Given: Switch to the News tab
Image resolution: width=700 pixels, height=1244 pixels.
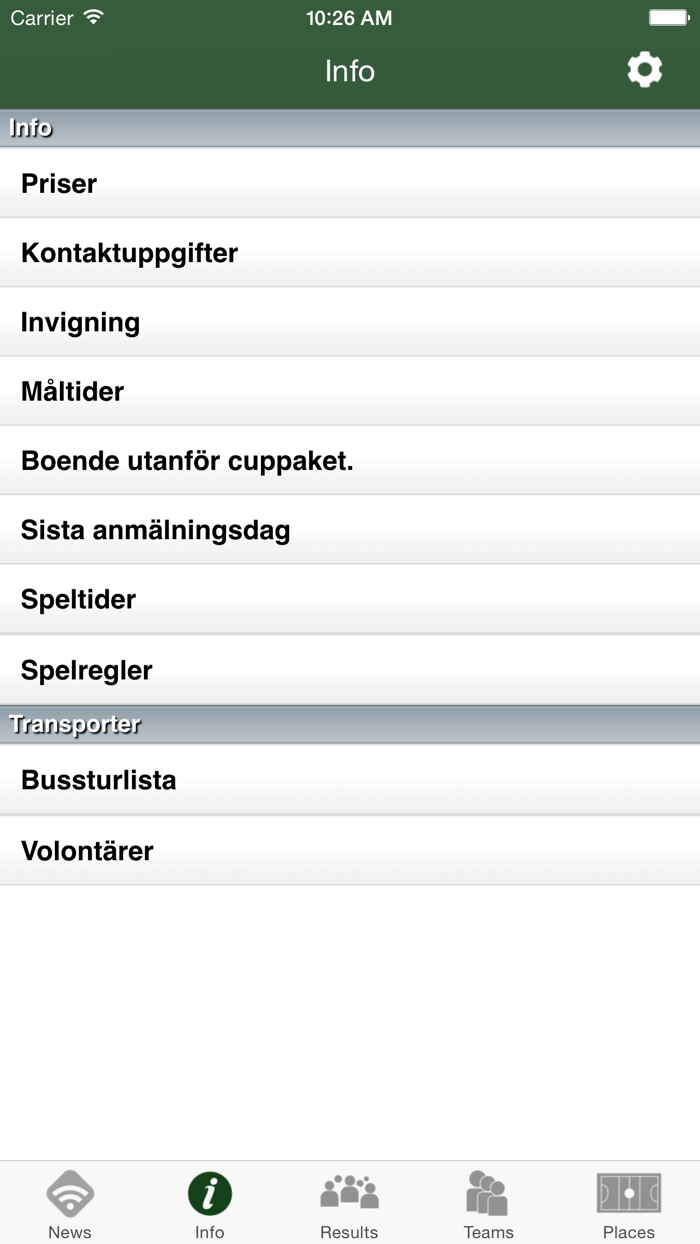Looking at the screenshot, I should tap(69, 1203).
